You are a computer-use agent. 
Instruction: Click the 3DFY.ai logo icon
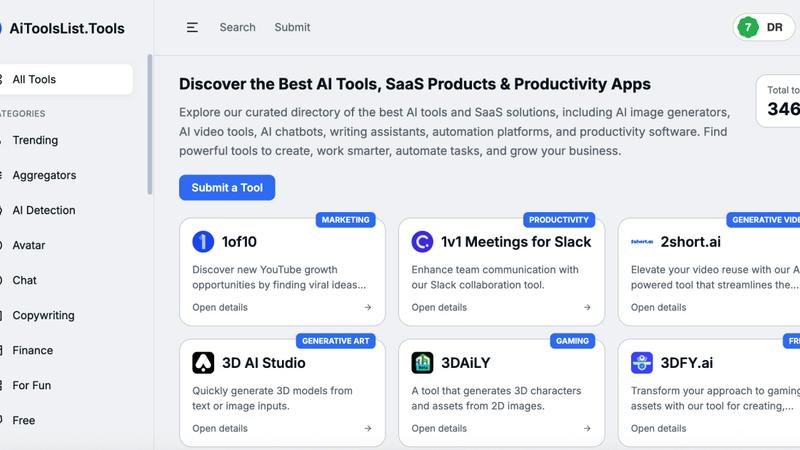click(x=642, y=363)
